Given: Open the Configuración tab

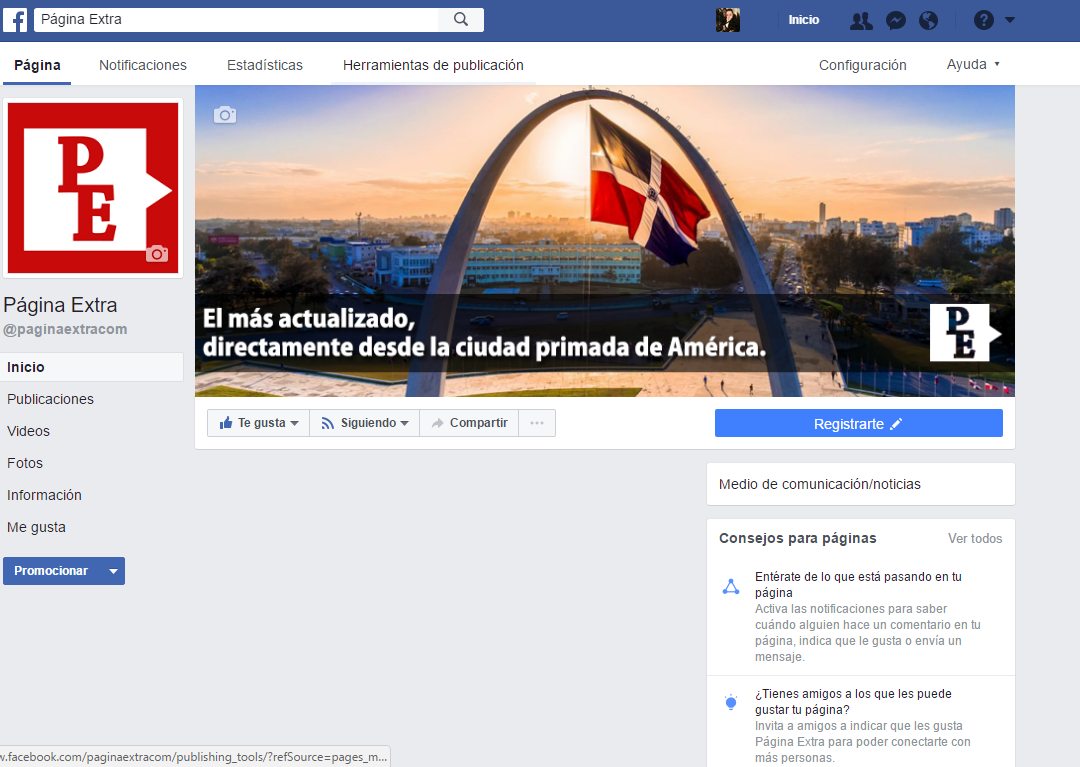Looking at the screenshot, I should point(862,65).
